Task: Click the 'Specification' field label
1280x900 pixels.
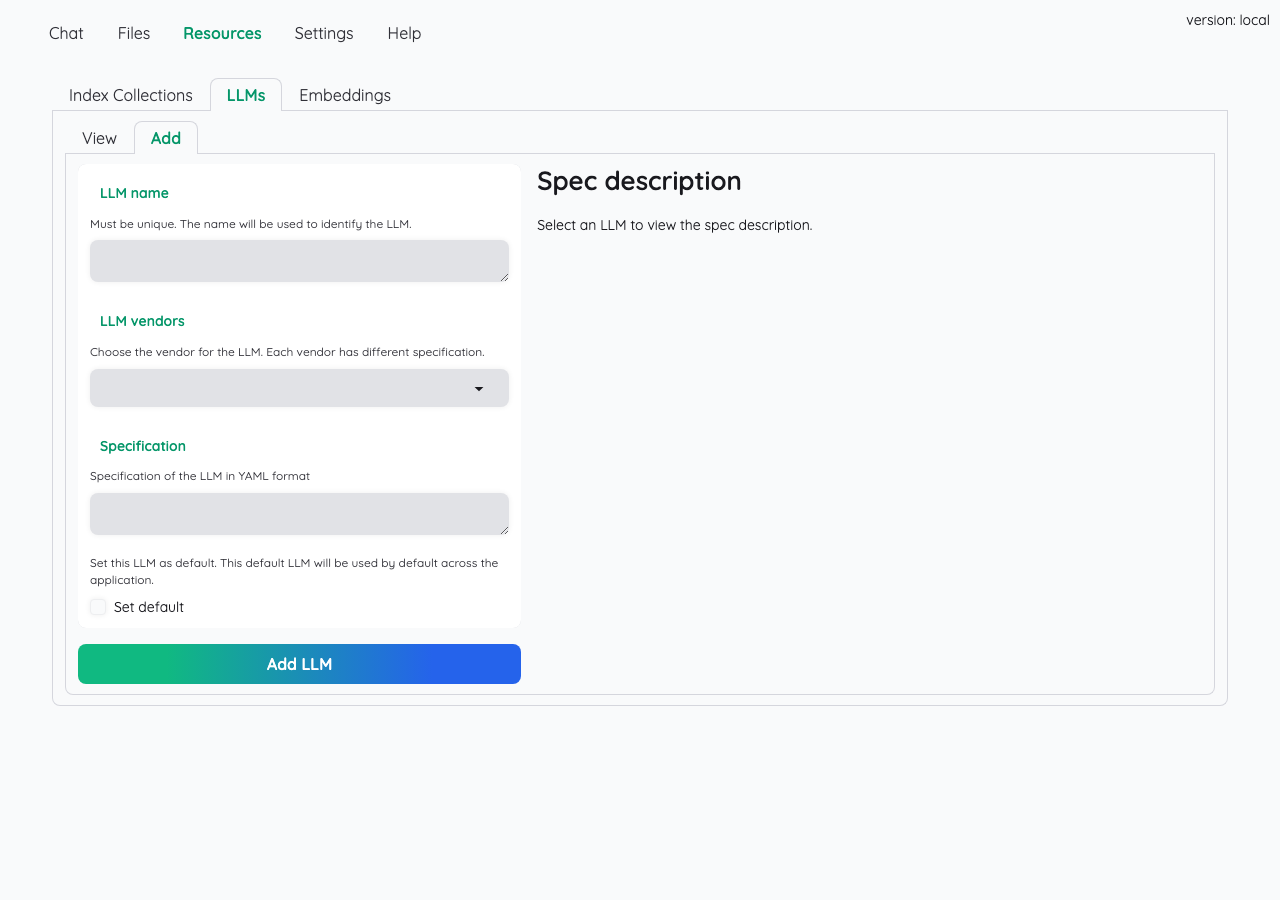Action: pos(143,446)
